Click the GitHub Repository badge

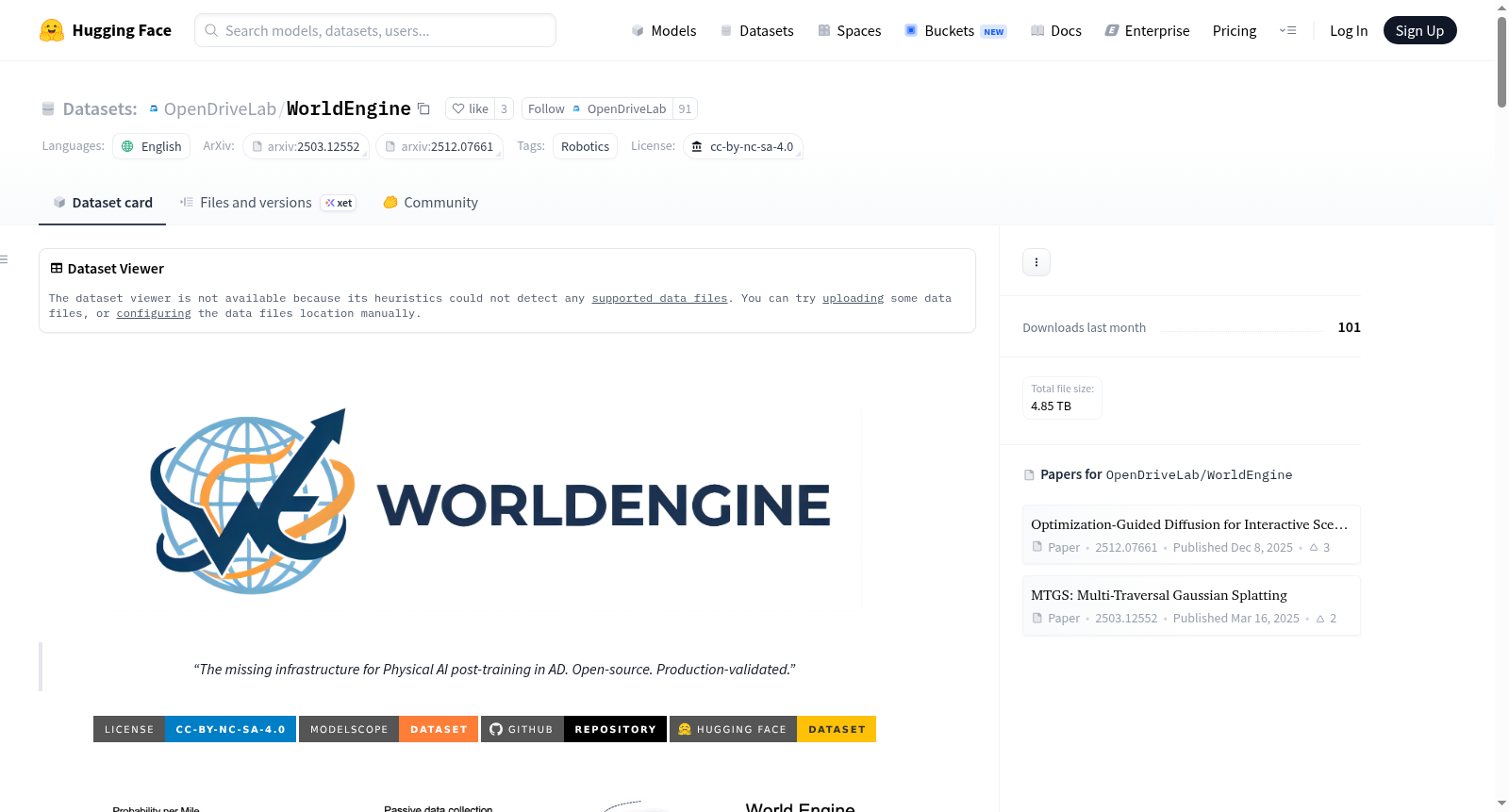(573, 729)
